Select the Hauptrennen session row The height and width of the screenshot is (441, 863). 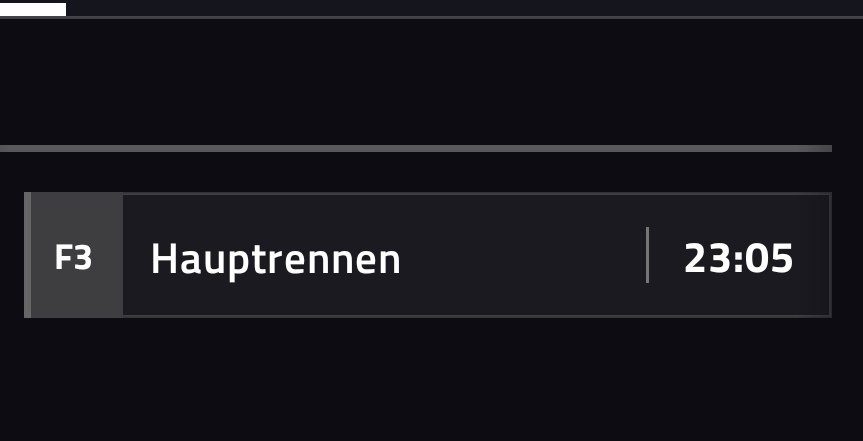(427, 256)
